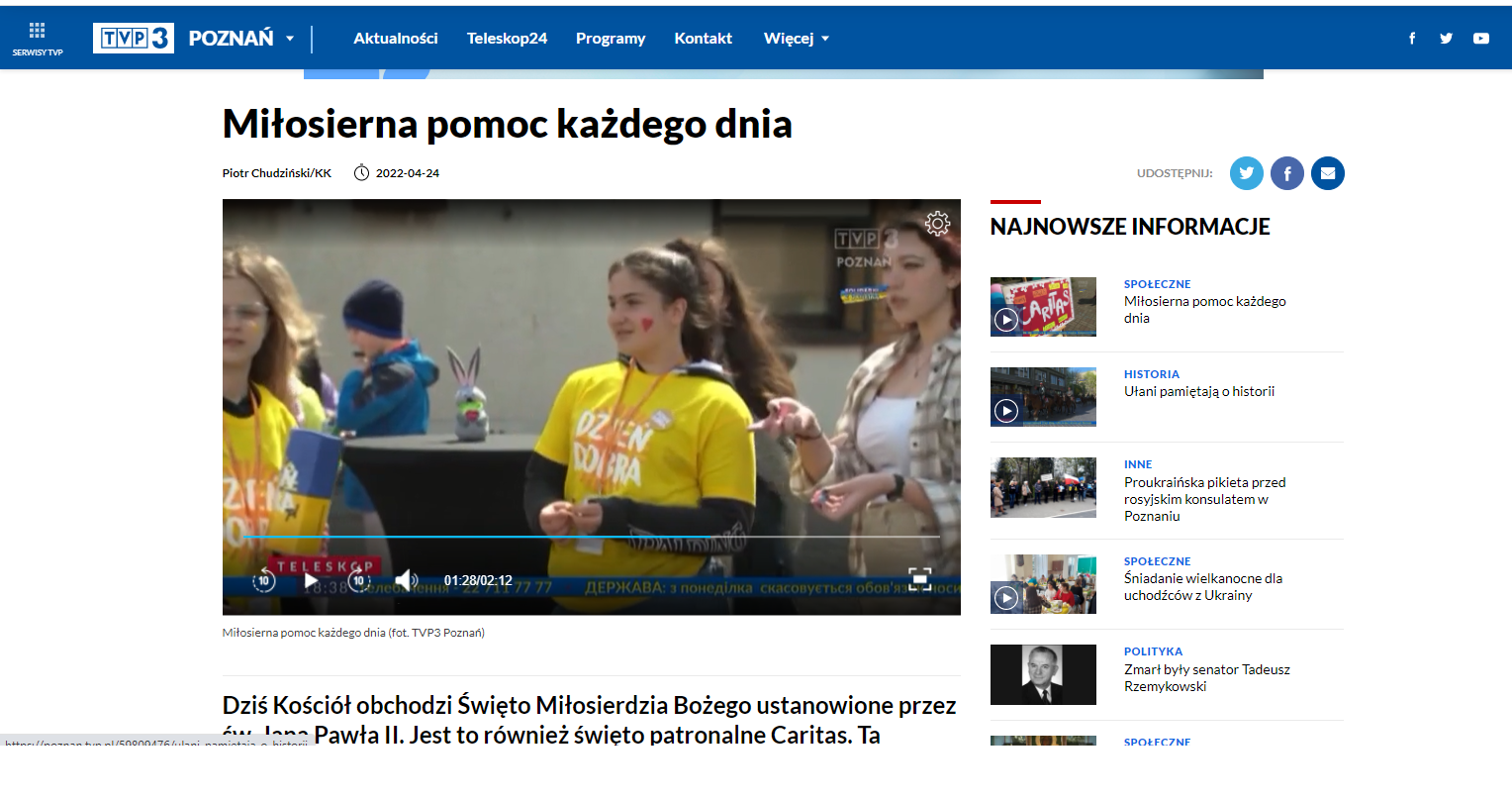Open the Aktualności menu item
The width and height of the screenshot is (1512, 800).
396,38
